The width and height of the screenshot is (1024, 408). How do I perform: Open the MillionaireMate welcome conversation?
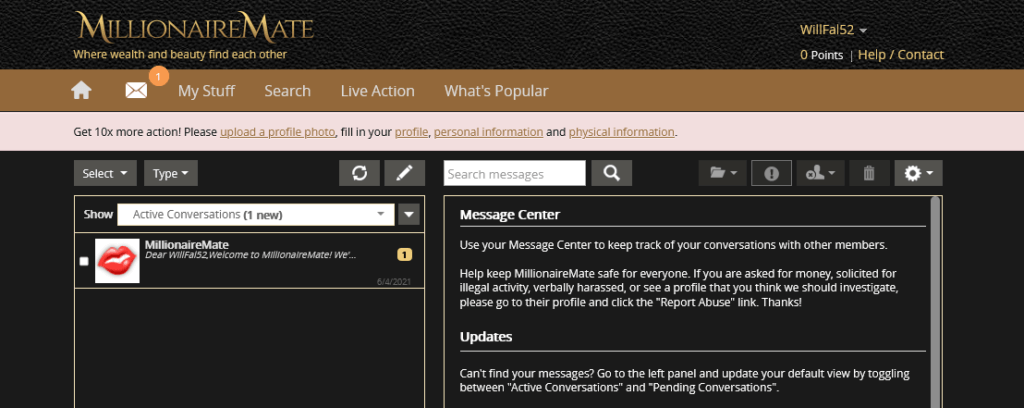[249, 260]
